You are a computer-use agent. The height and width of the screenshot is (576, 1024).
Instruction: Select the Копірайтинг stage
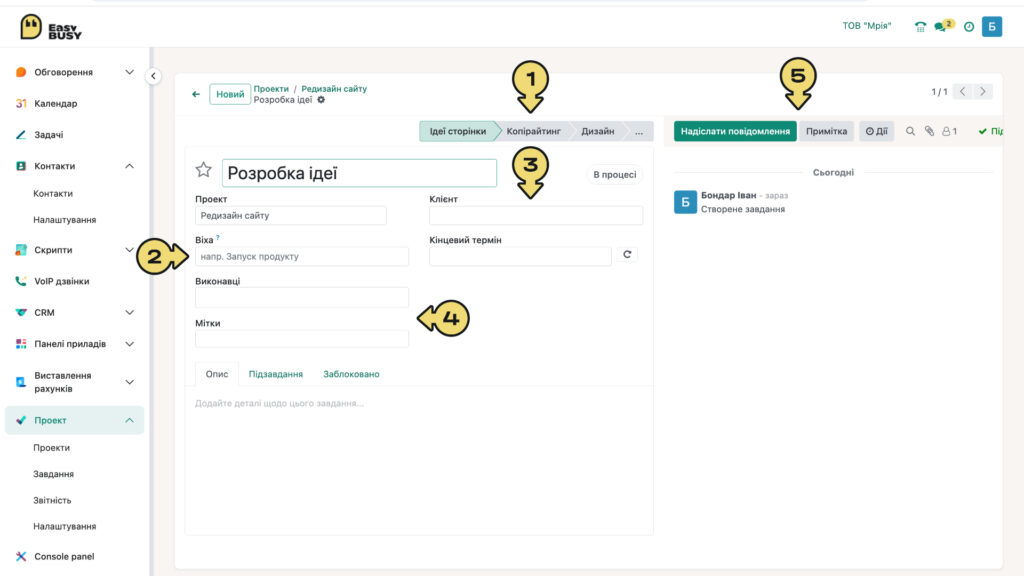point(534,131)
